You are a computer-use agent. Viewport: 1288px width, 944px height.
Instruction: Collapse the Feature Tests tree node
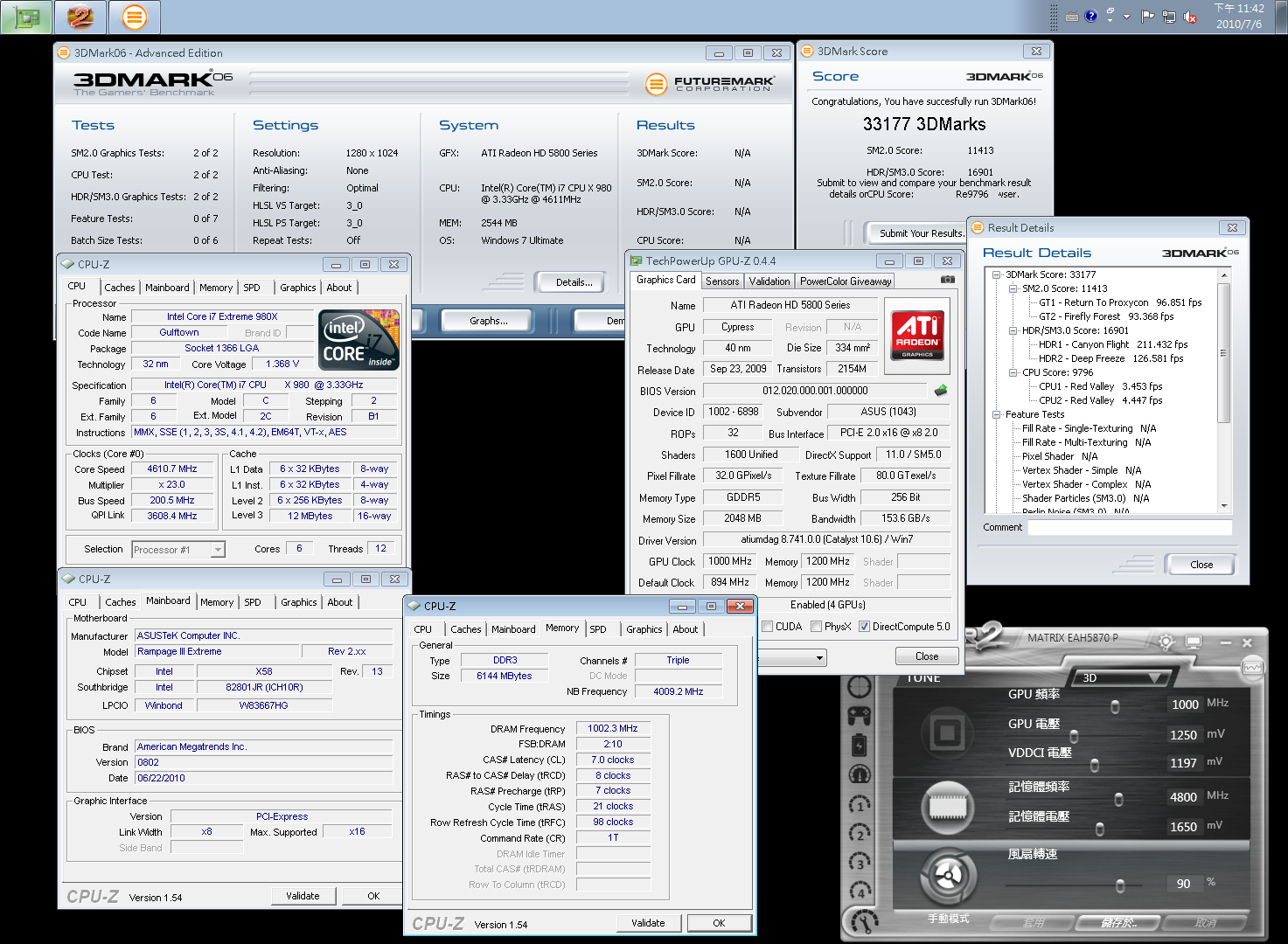coord(997,414)
